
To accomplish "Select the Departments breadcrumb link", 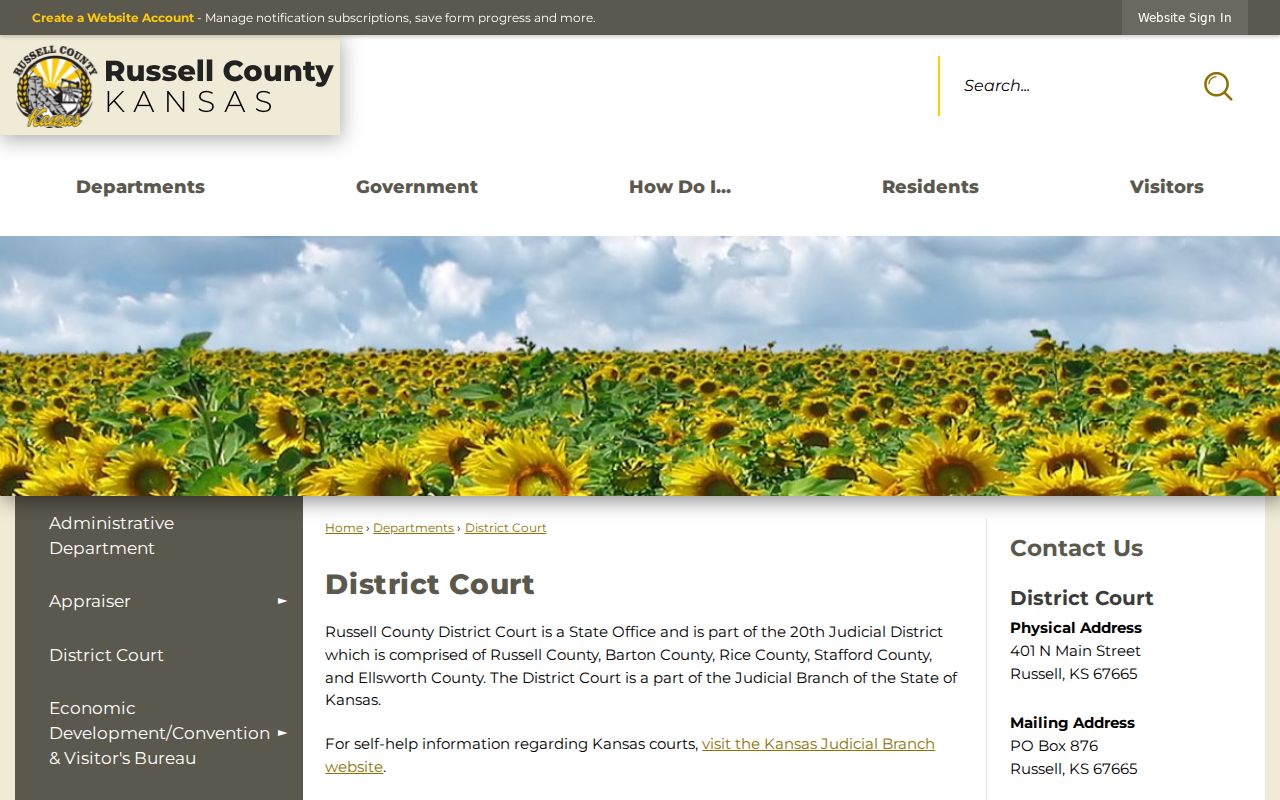I will (x=413, y=528).
